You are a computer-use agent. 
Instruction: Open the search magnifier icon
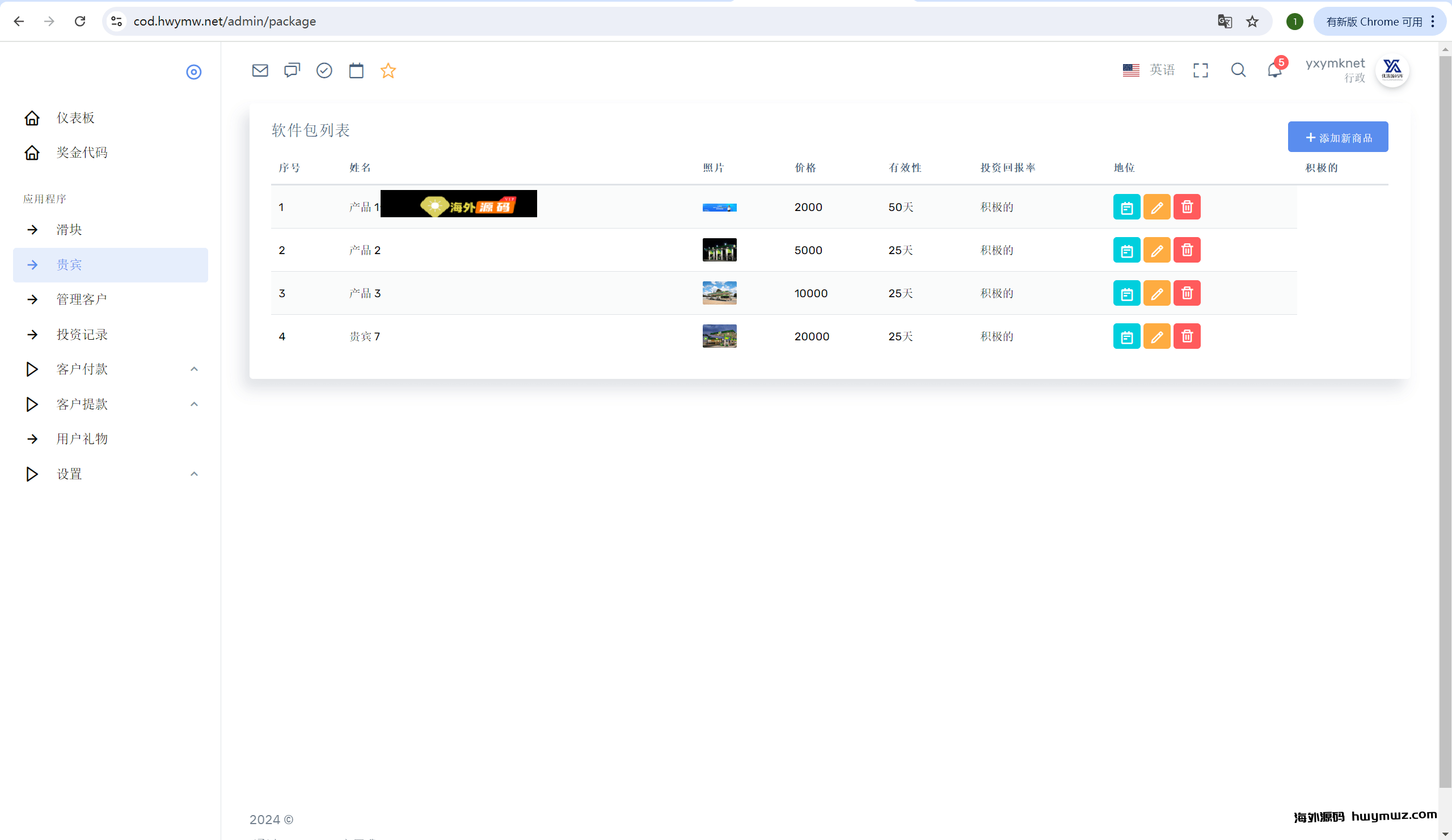pos(1238,70)
